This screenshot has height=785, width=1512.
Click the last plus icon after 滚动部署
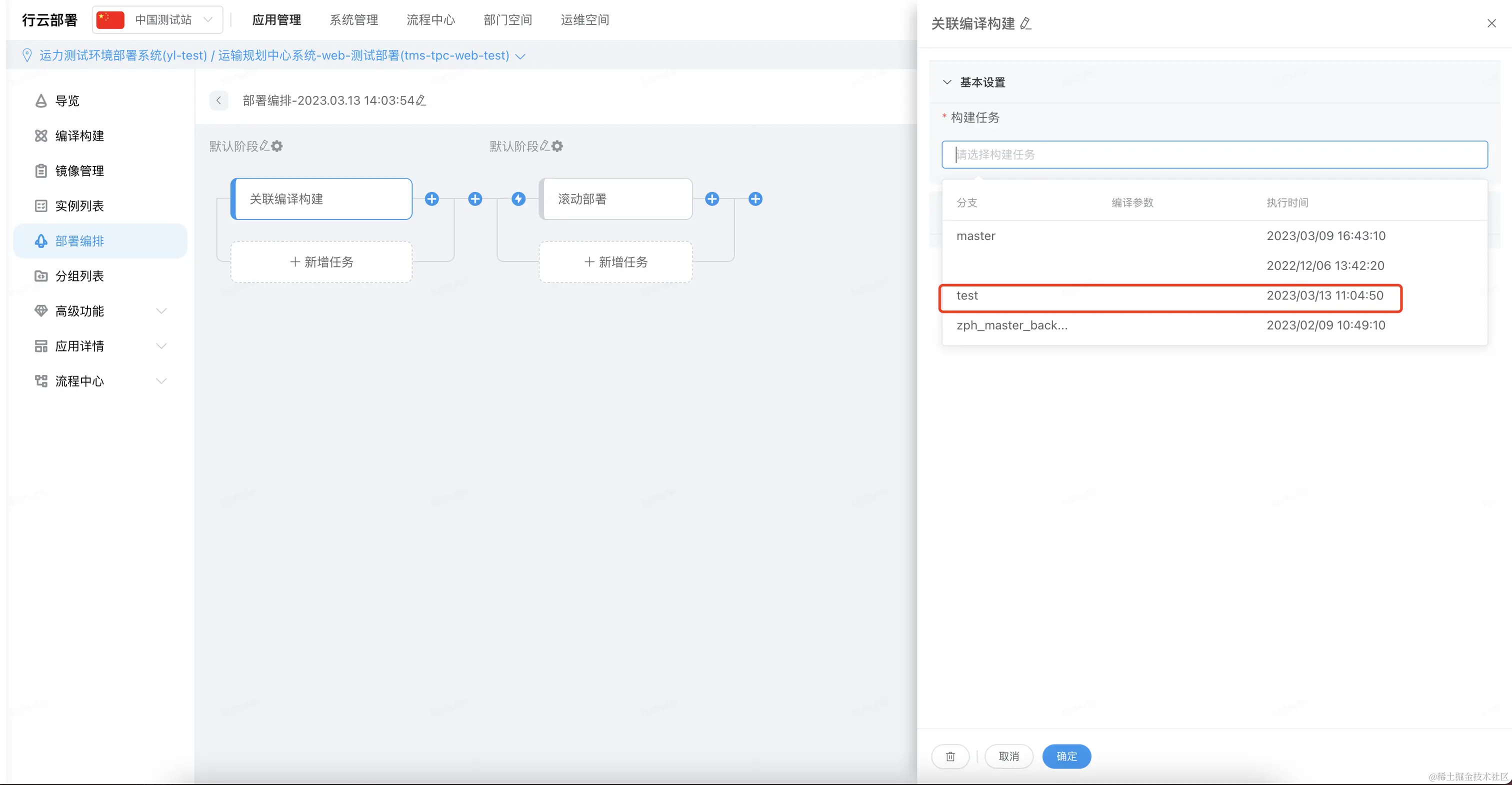tap(755, 199)
